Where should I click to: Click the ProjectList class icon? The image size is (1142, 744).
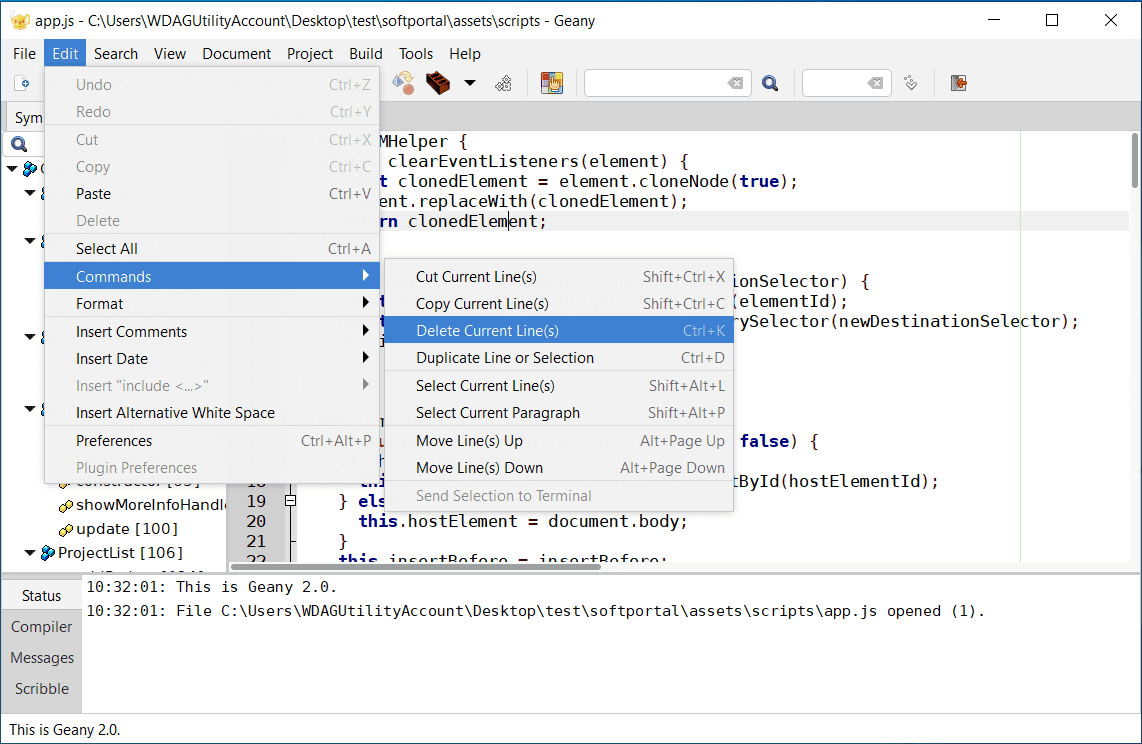48,553
